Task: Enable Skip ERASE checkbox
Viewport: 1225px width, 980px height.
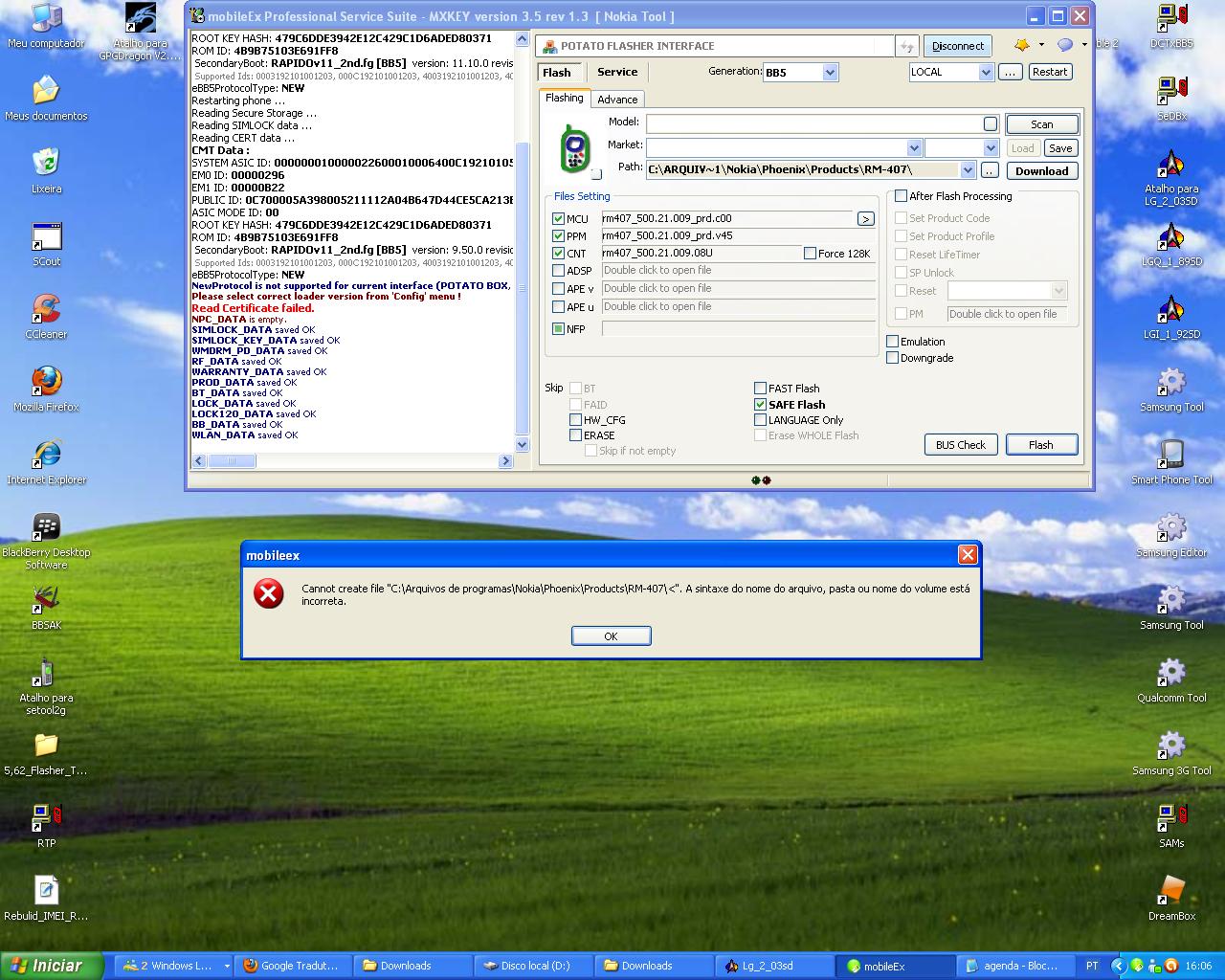Action: click(575, 435)
